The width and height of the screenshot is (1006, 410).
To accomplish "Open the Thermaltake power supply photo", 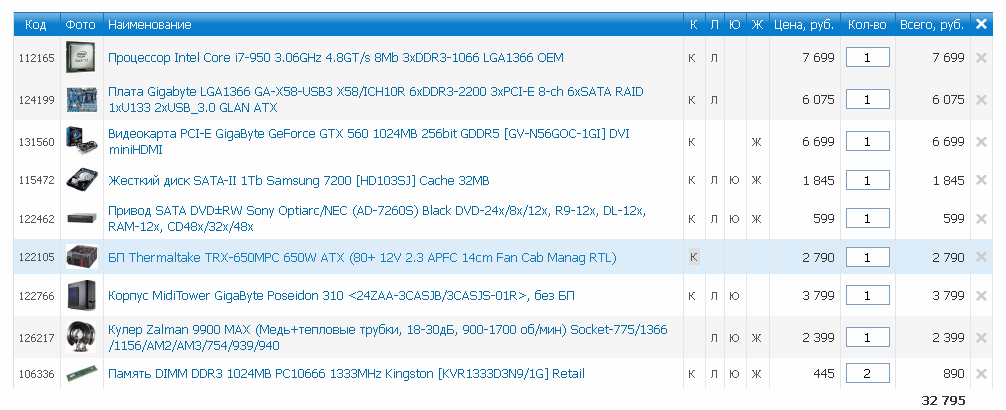I will coord(81,257).
